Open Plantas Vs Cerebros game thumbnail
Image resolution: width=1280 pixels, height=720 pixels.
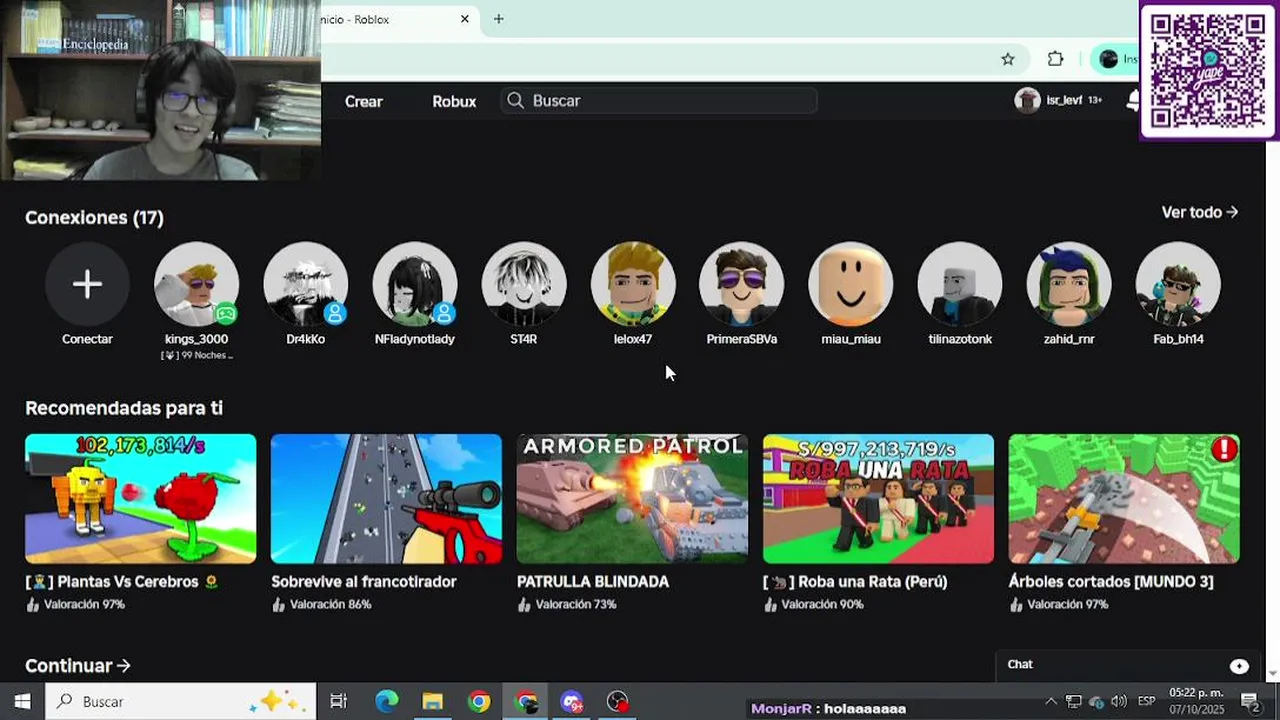click(x=140, y=498)
